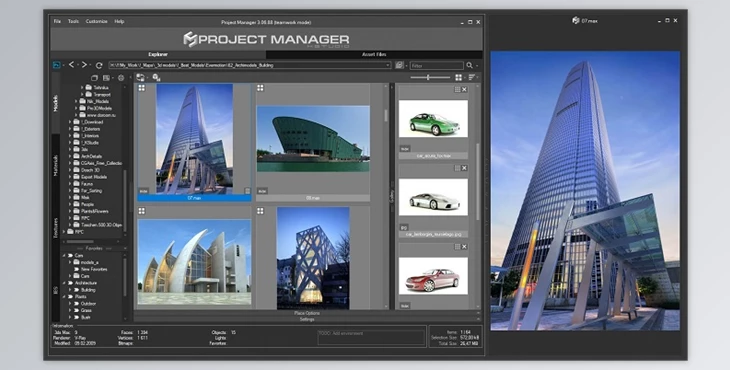The height and width of the screenshot is (370, 730).
Task: Remove the silver Lamborghini from gallery
Action: pos(464,168)
